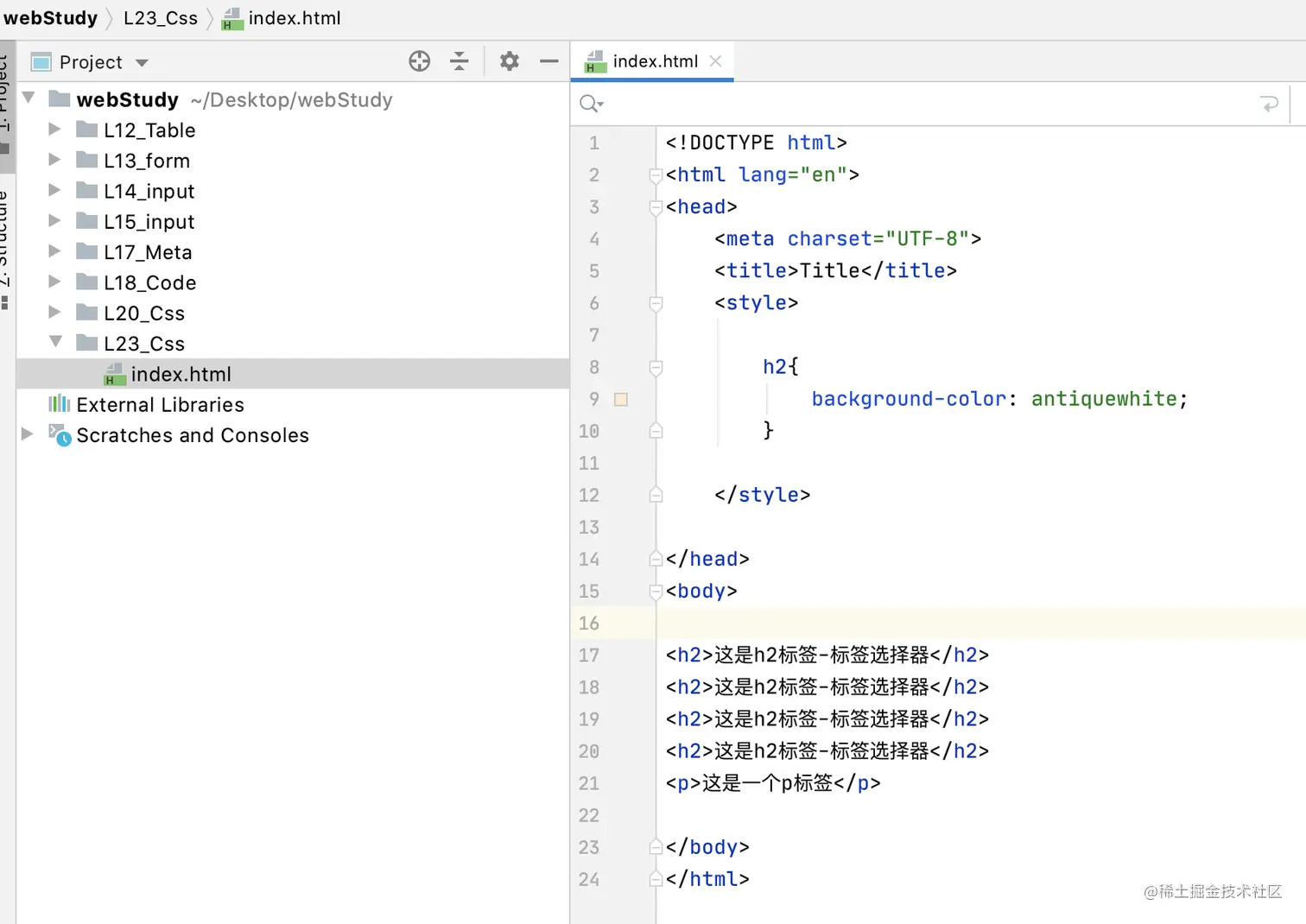
Task: Click the L23_Css folder icon in tree
Action: (86, 343)
